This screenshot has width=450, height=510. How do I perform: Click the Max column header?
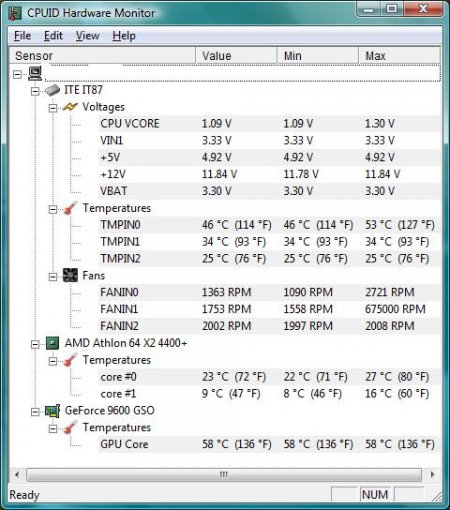[x=399, y=56]
